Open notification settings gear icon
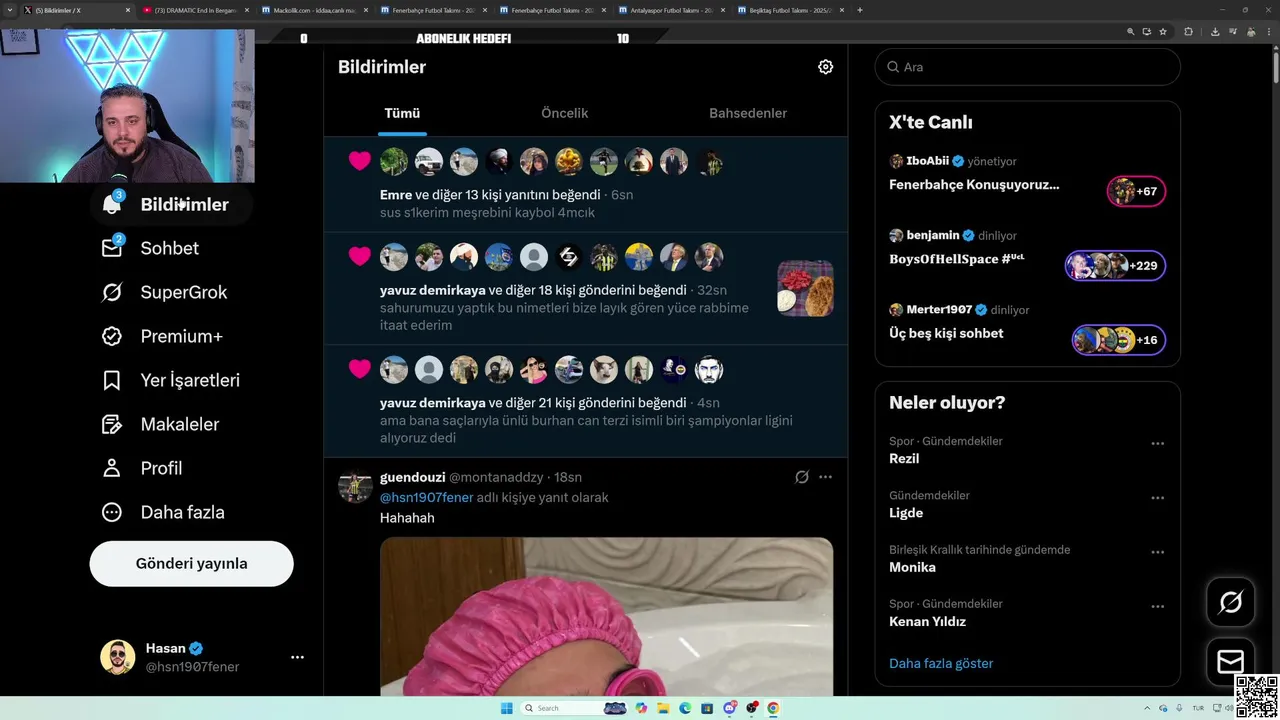This screenshot has width=1280, height=720. 825,67
